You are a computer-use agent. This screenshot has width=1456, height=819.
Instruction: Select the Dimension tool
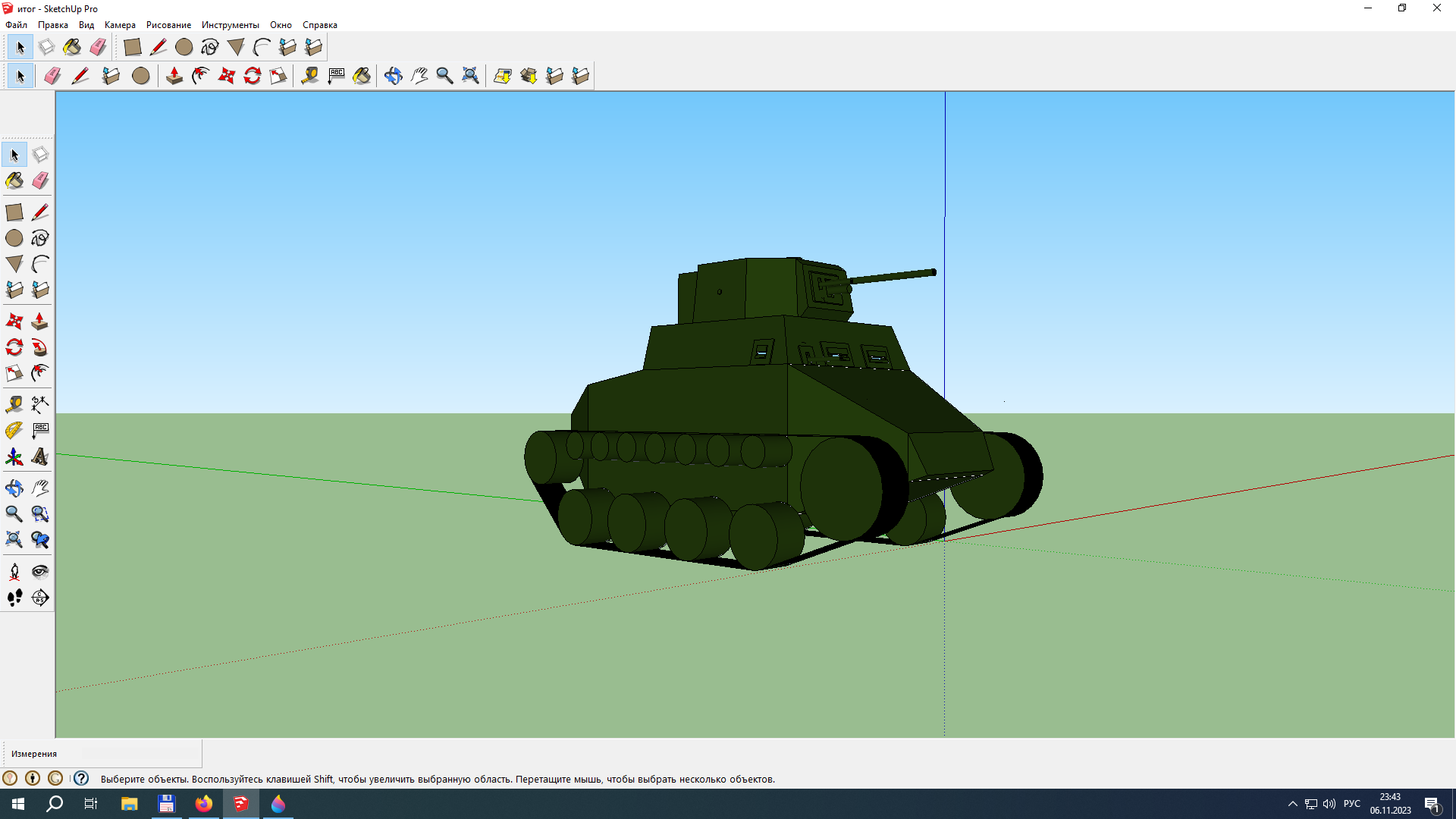[x=40, y=404]
